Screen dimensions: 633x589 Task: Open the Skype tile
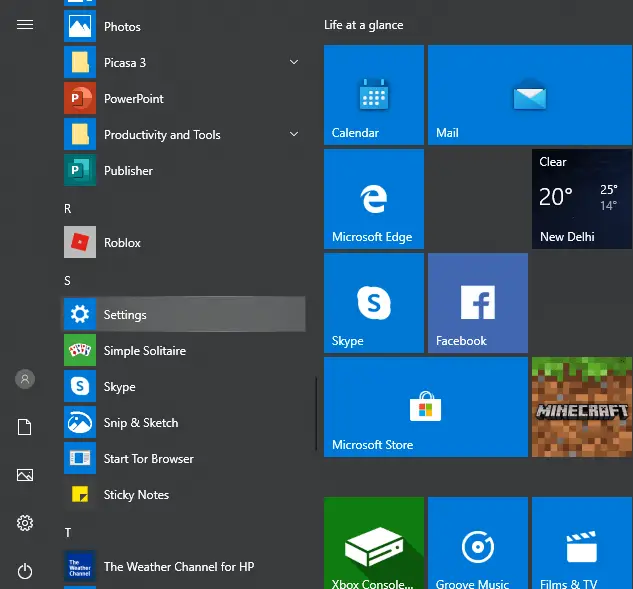[374, 303]
